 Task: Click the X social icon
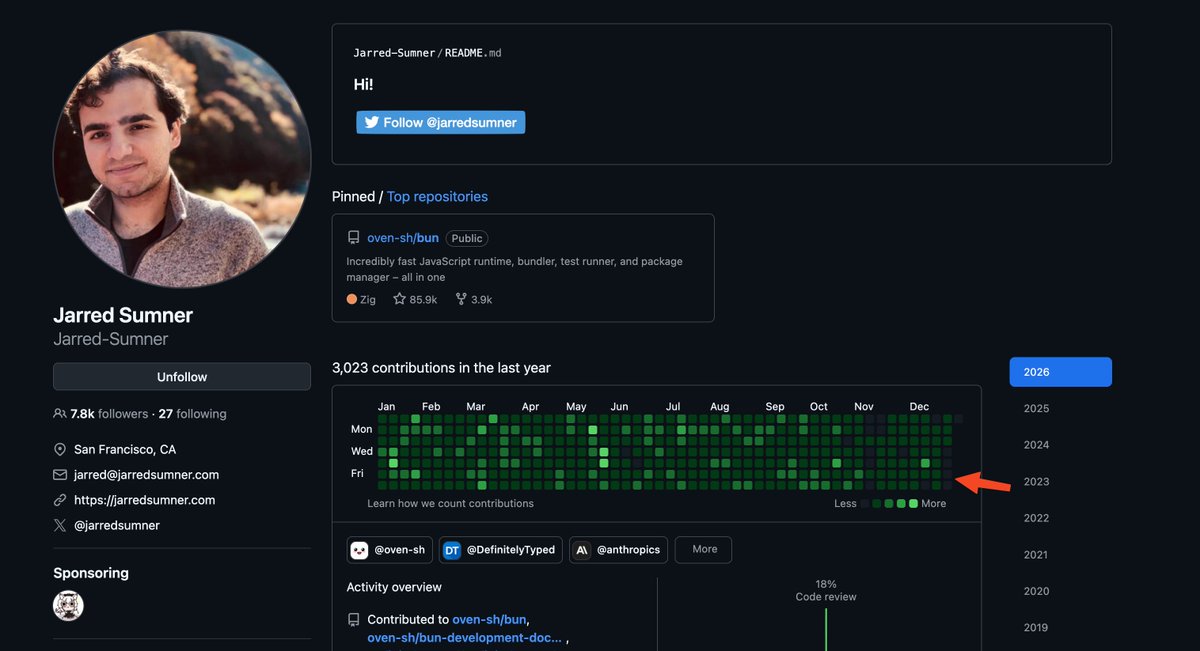tap(60, 526)
